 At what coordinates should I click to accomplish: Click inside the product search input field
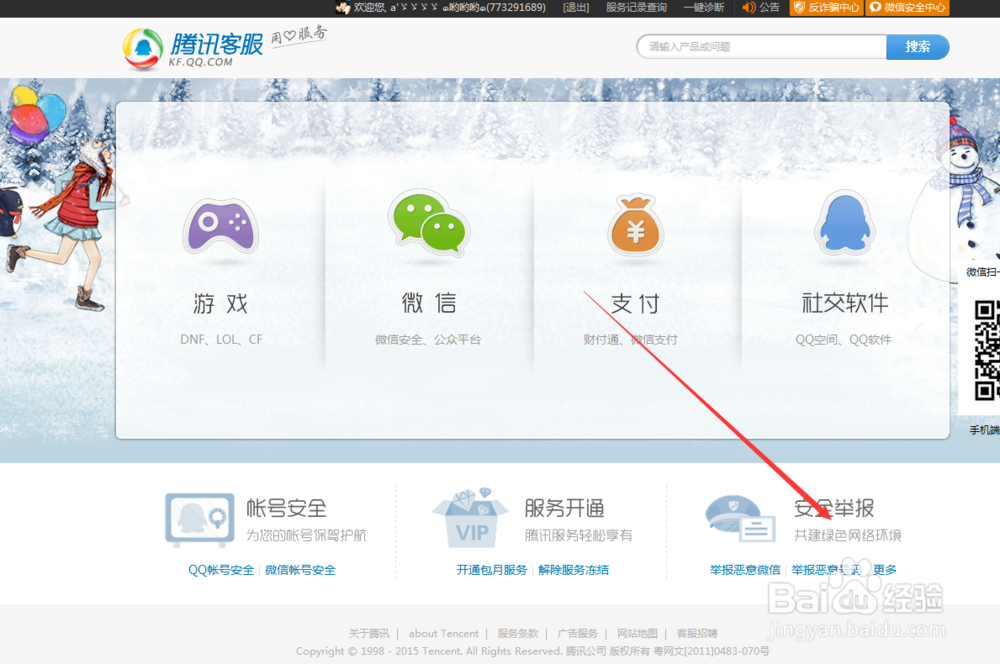pos(760,46)
